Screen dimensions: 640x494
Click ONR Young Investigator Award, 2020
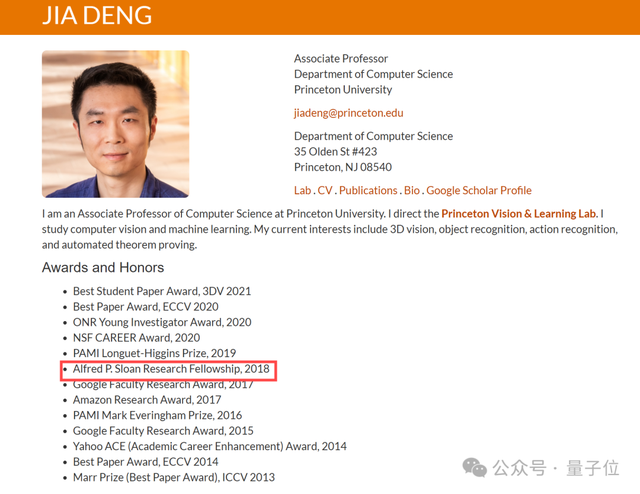(x=162, y=323)
